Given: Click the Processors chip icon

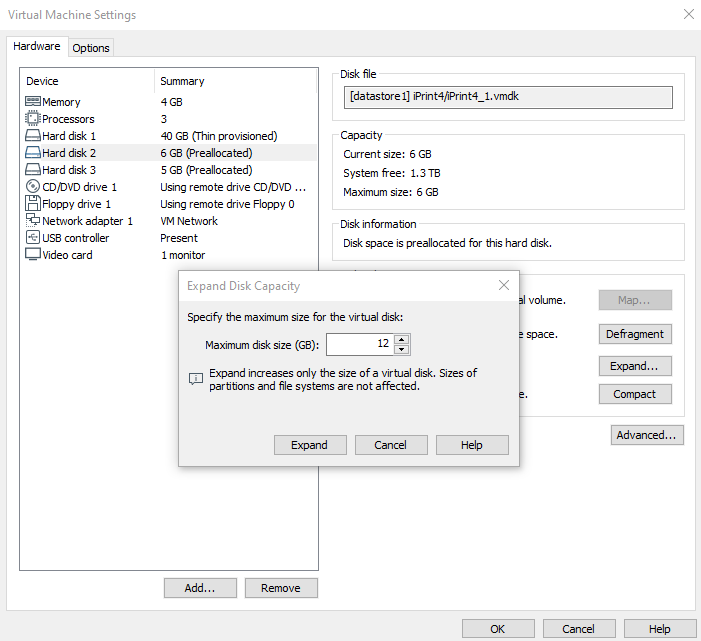Looking at the screenshot, I should pos(33,119).
